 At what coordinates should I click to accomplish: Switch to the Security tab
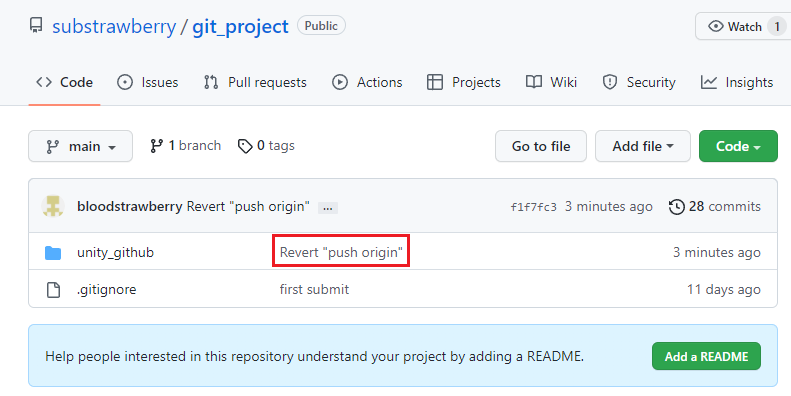tap(639, 82)
